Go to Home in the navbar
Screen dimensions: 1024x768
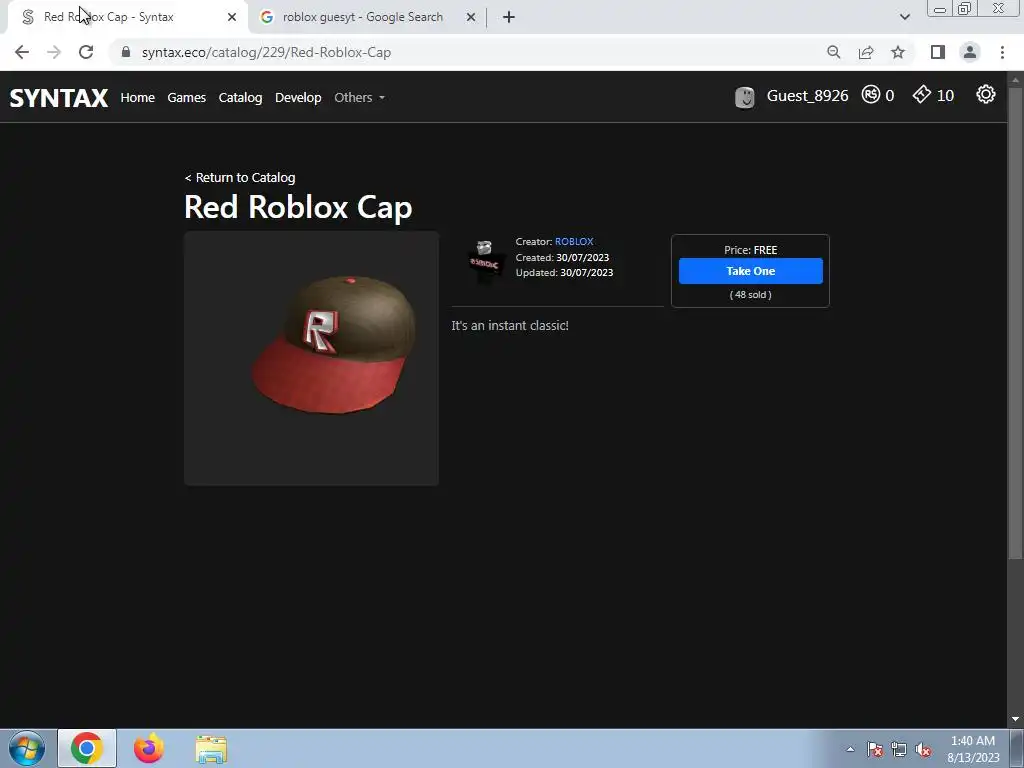137,97
